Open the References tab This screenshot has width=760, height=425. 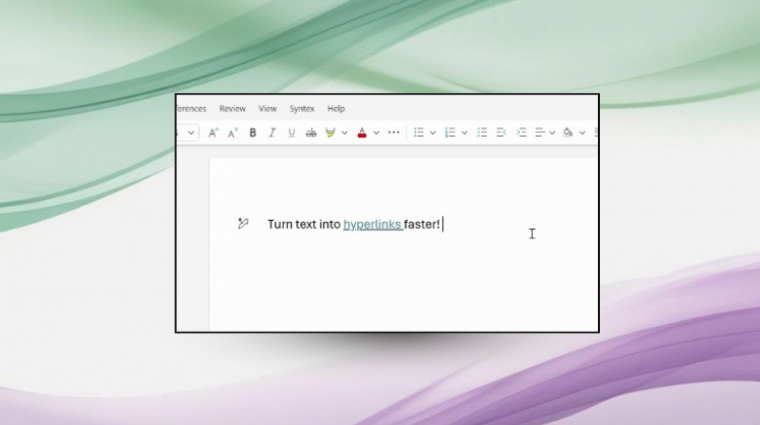click(191, 109)
